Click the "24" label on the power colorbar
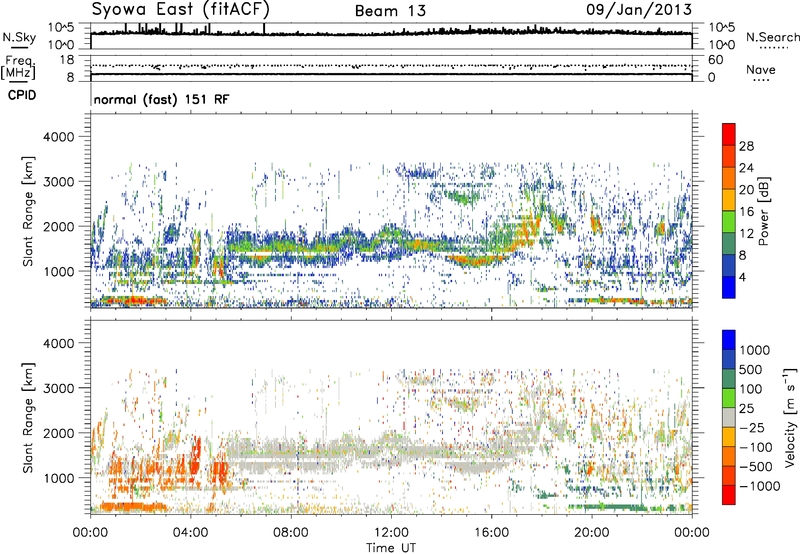This screenshot has height=554, width=800. [746, 168]
